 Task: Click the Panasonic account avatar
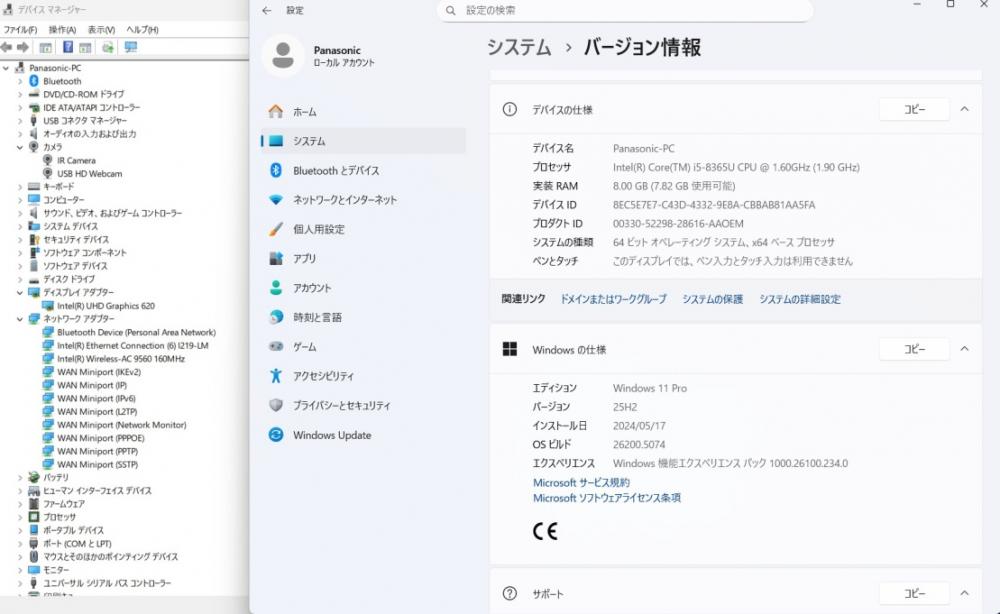click(x=283, y=55)
